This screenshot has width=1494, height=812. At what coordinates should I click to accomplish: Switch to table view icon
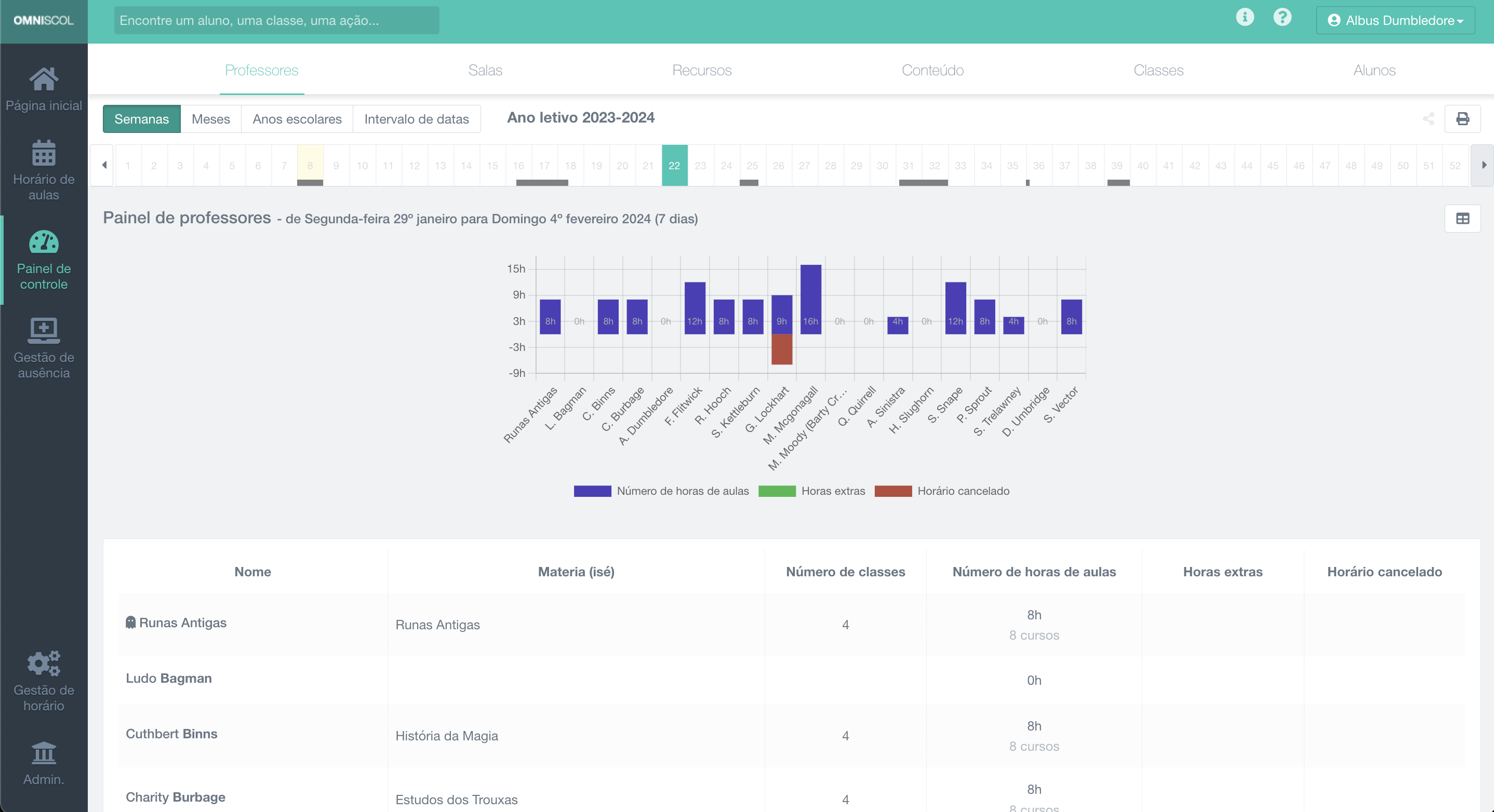[1462, 219]
